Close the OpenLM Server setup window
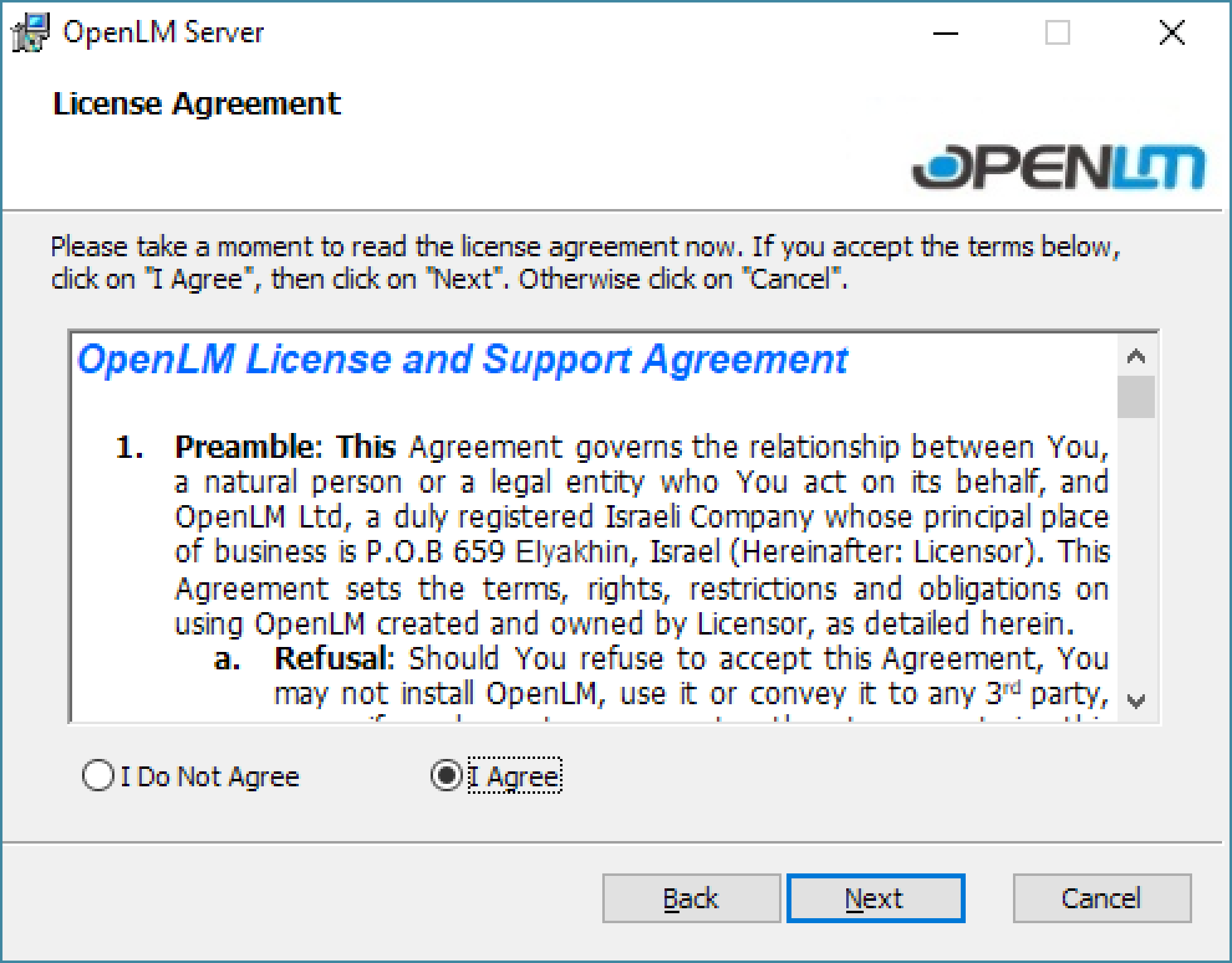Screen dimensions: 1232x963 coord(1172,33)
